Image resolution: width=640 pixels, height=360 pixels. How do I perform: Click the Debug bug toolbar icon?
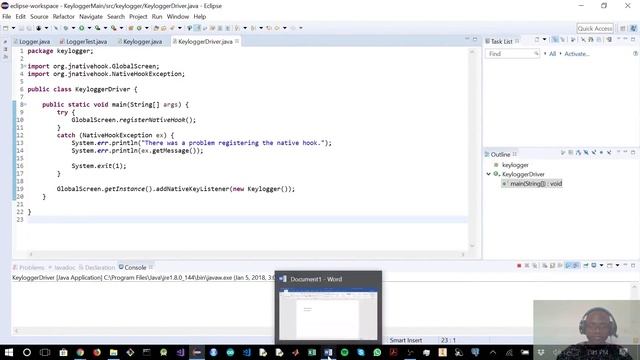[65, 28]
